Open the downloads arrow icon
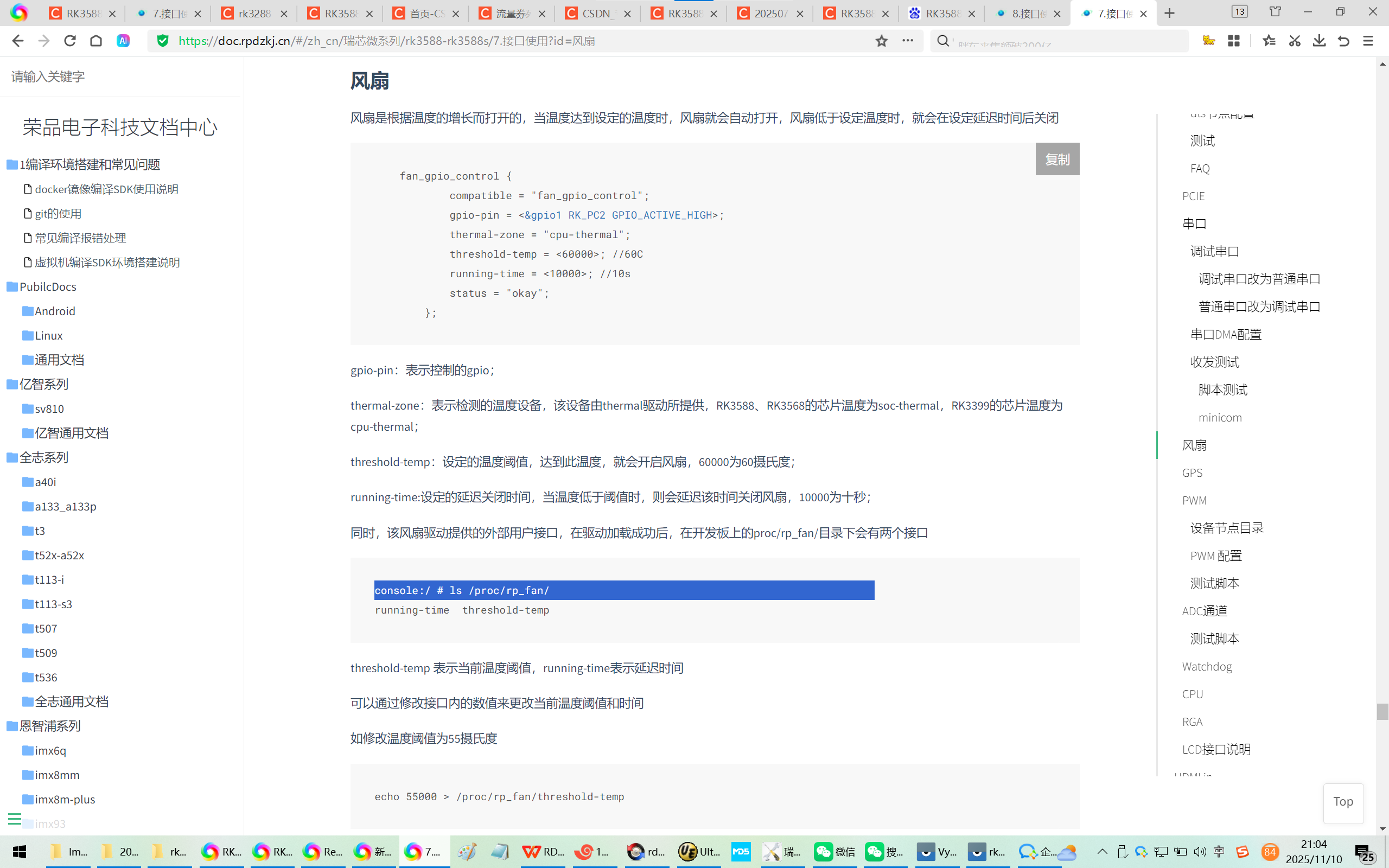This screenshot has height=868, width=1389. click(x=1319, y=41)
